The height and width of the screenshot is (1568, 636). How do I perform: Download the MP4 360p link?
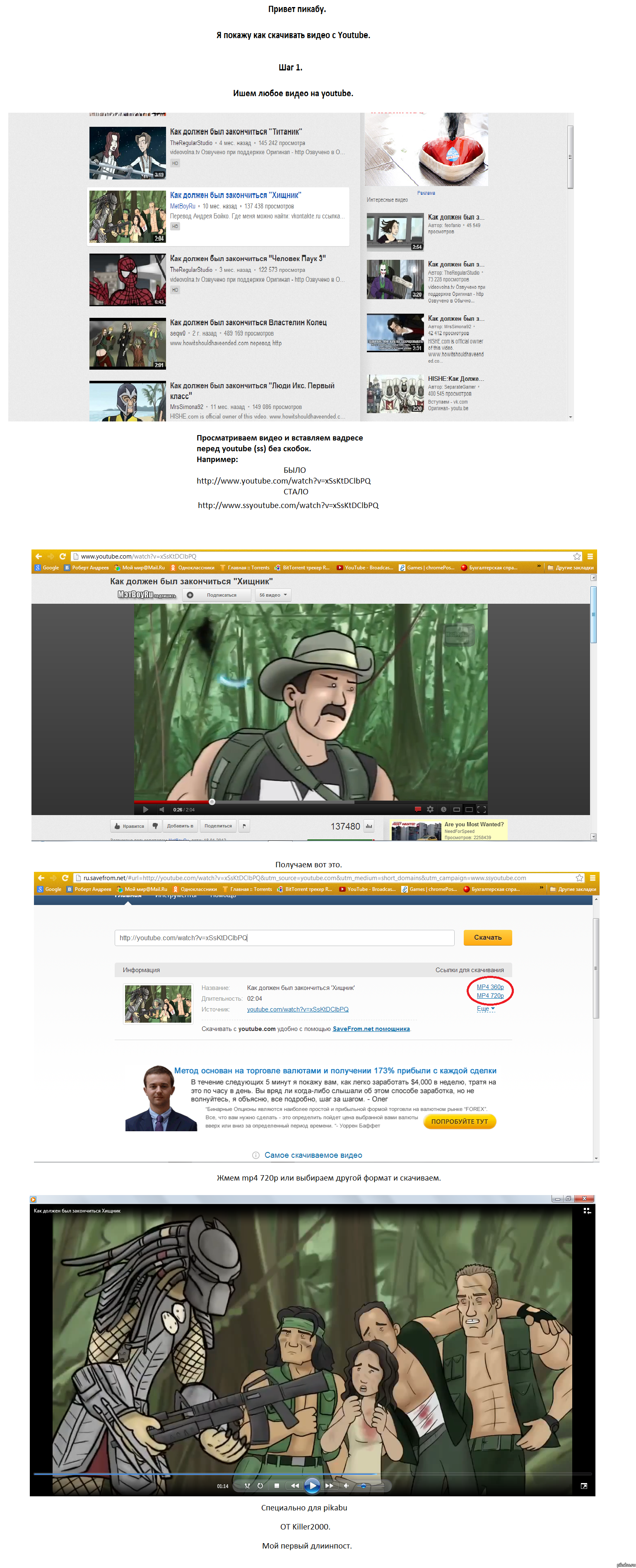(490, 987)
